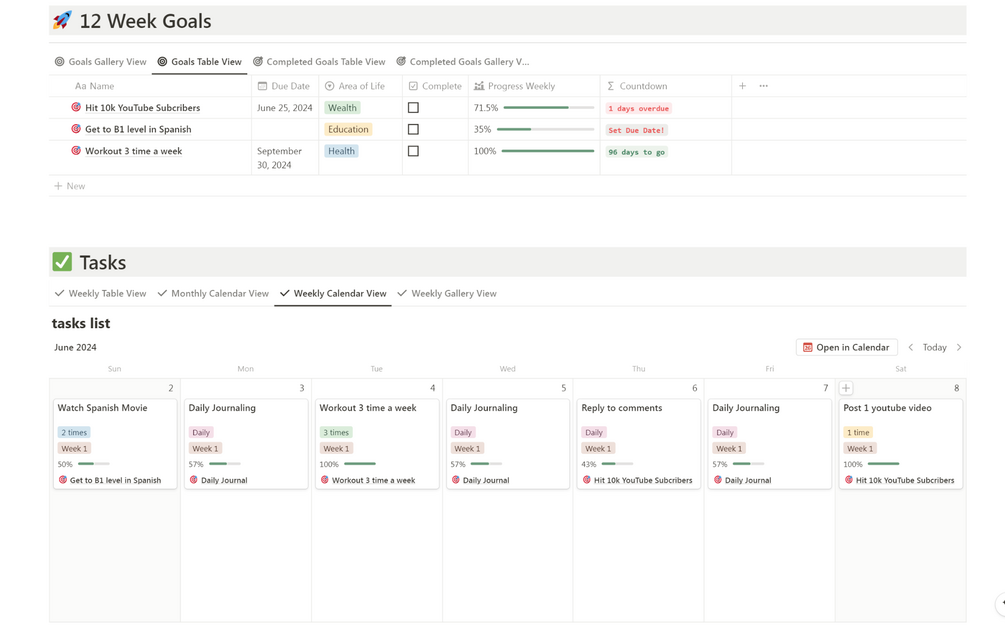
Task: Switch to Completed Goals Table View tab
Action: click(x=319, y=62)
